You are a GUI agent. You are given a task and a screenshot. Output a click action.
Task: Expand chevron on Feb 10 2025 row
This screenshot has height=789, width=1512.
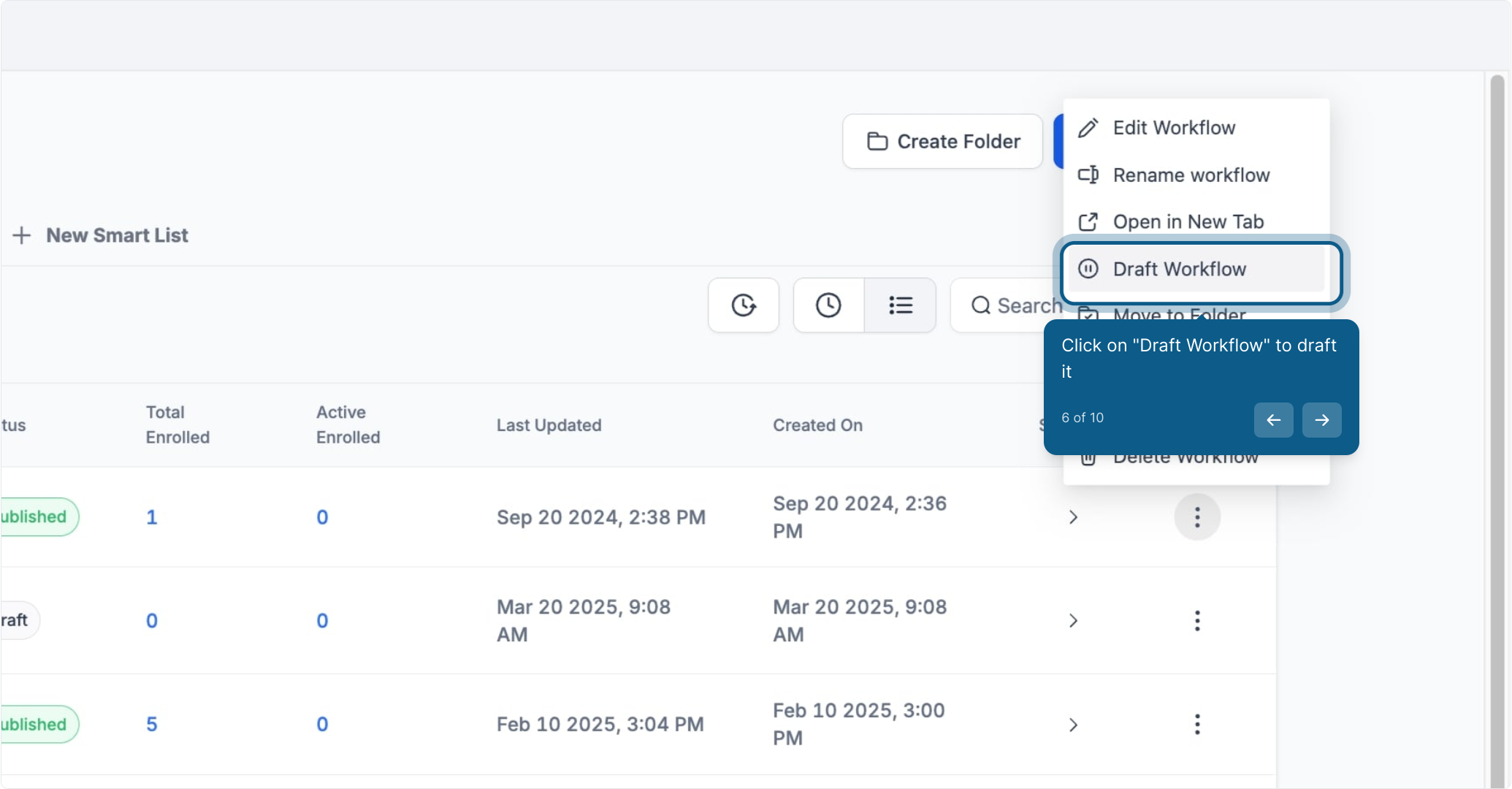tap(1073, 725)
